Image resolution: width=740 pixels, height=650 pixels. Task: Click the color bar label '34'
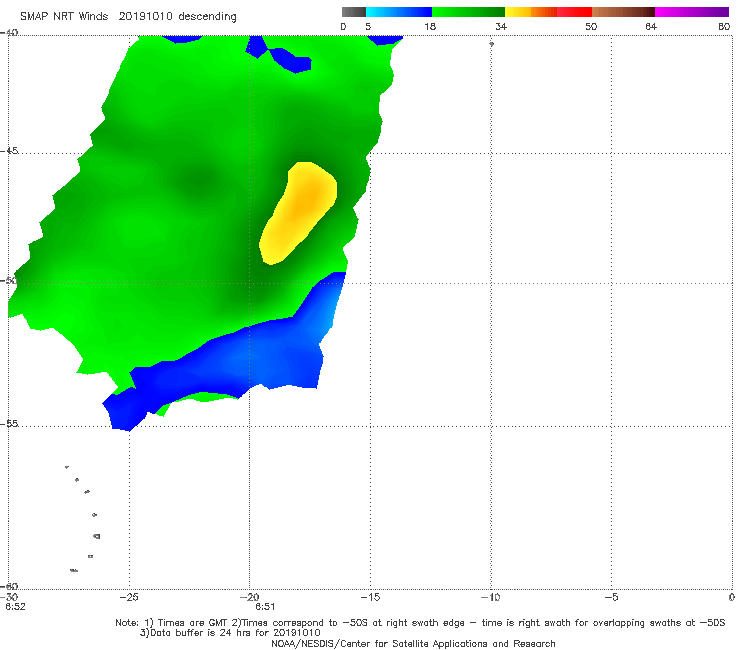coord(501,27)
